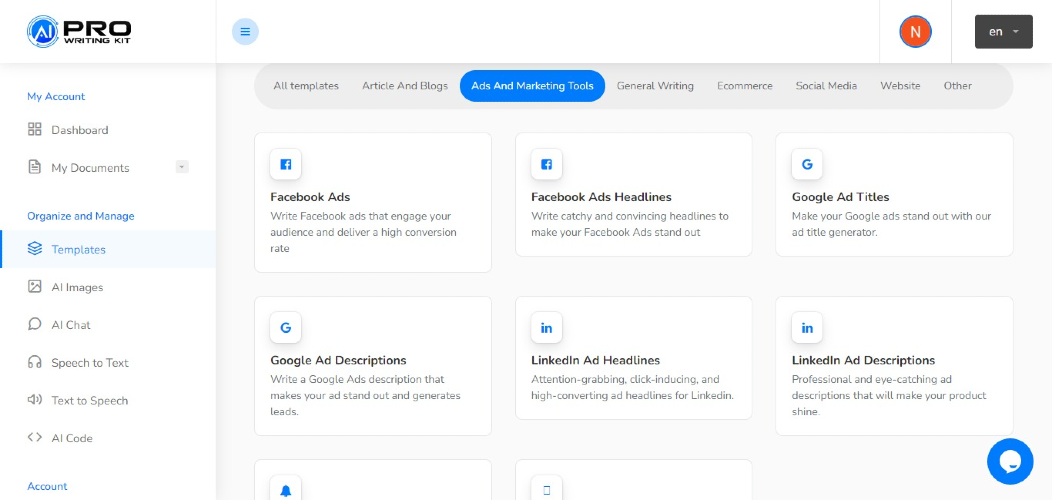
Task: Click the Facebook icon on Facebook Ads card
Action: (286, 164)
